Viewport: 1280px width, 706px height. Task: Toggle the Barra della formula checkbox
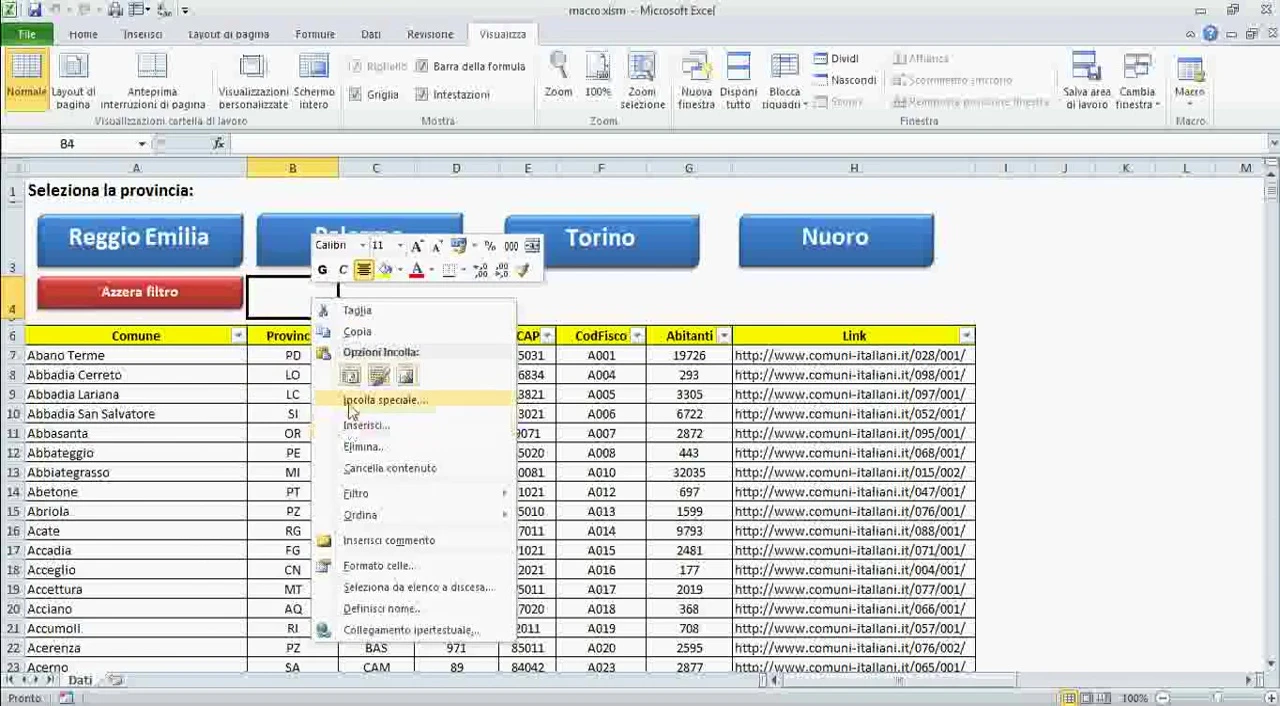click(420, 66)
